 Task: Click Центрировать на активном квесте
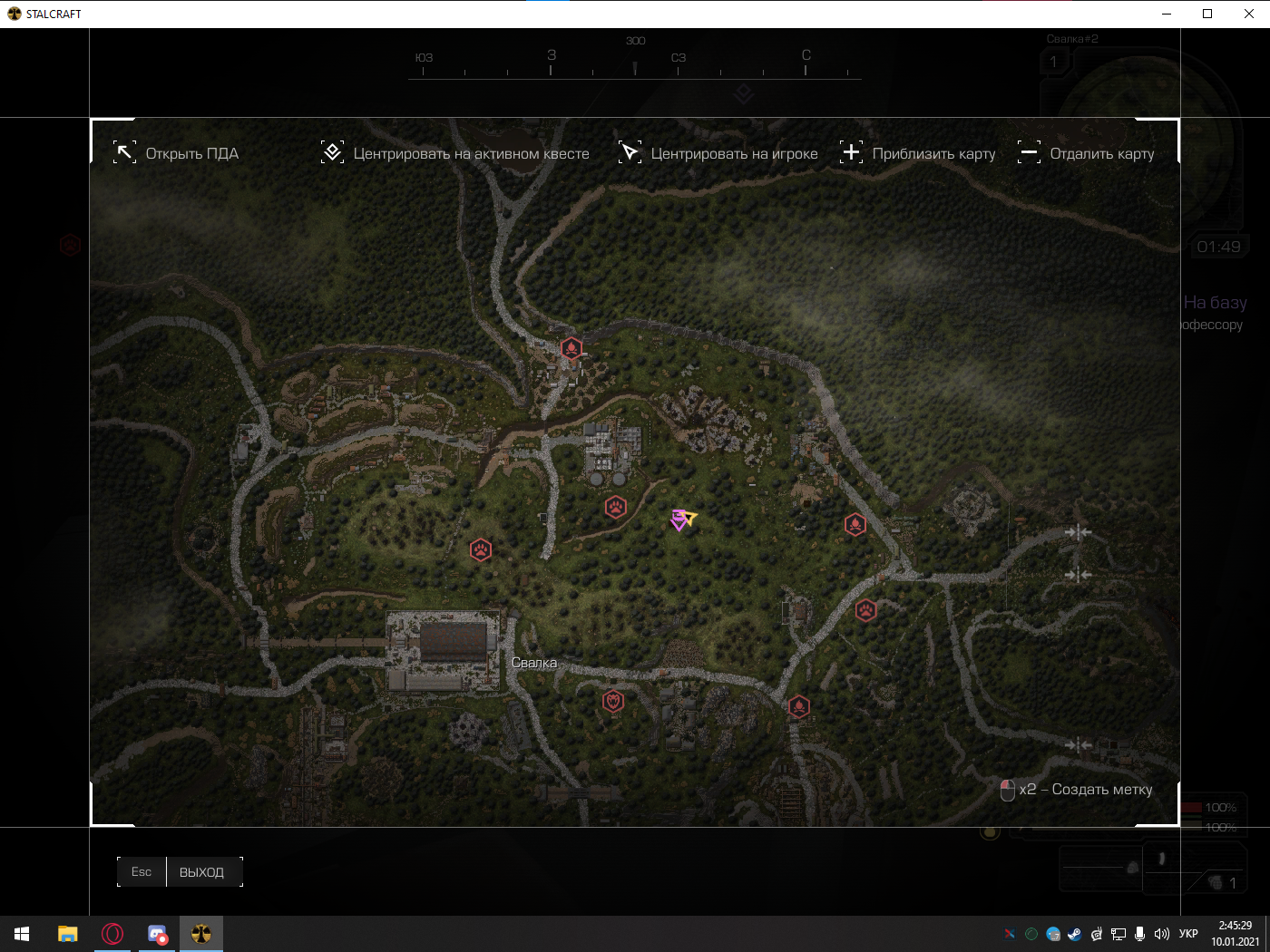coord(455,153)
